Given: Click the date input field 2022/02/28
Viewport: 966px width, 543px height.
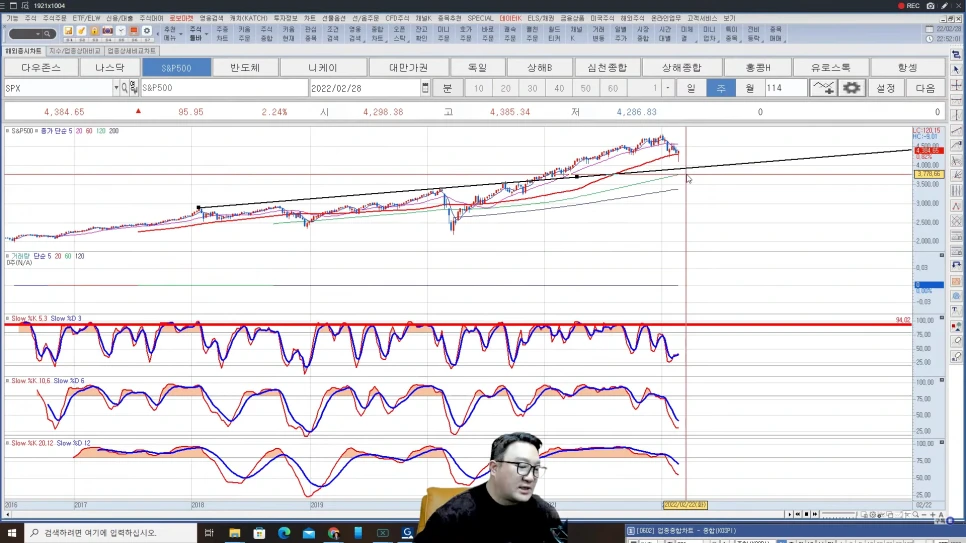Looking at the screenshot, I should 365,88.
